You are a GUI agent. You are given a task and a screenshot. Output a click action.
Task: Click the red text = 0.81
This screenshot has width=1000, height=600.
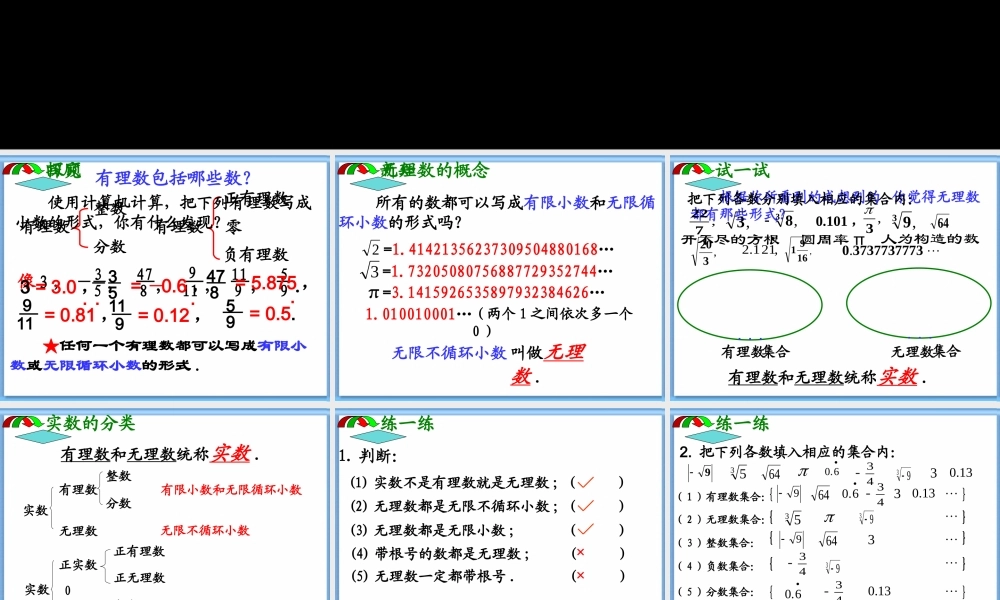[x=70, y=314]
